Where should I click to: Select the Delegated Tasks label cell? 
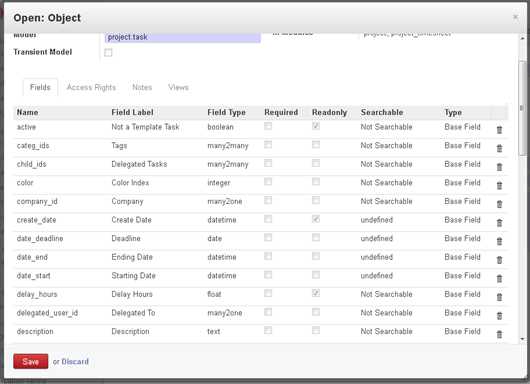pyautogui.click(x=139, y=164)
